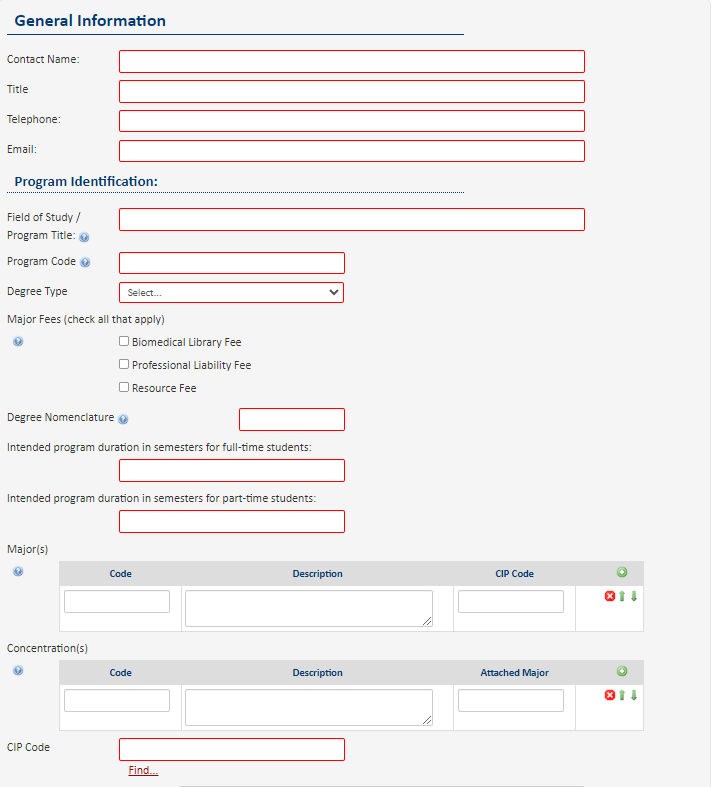Focus the Program Code input field

point(232,263)
